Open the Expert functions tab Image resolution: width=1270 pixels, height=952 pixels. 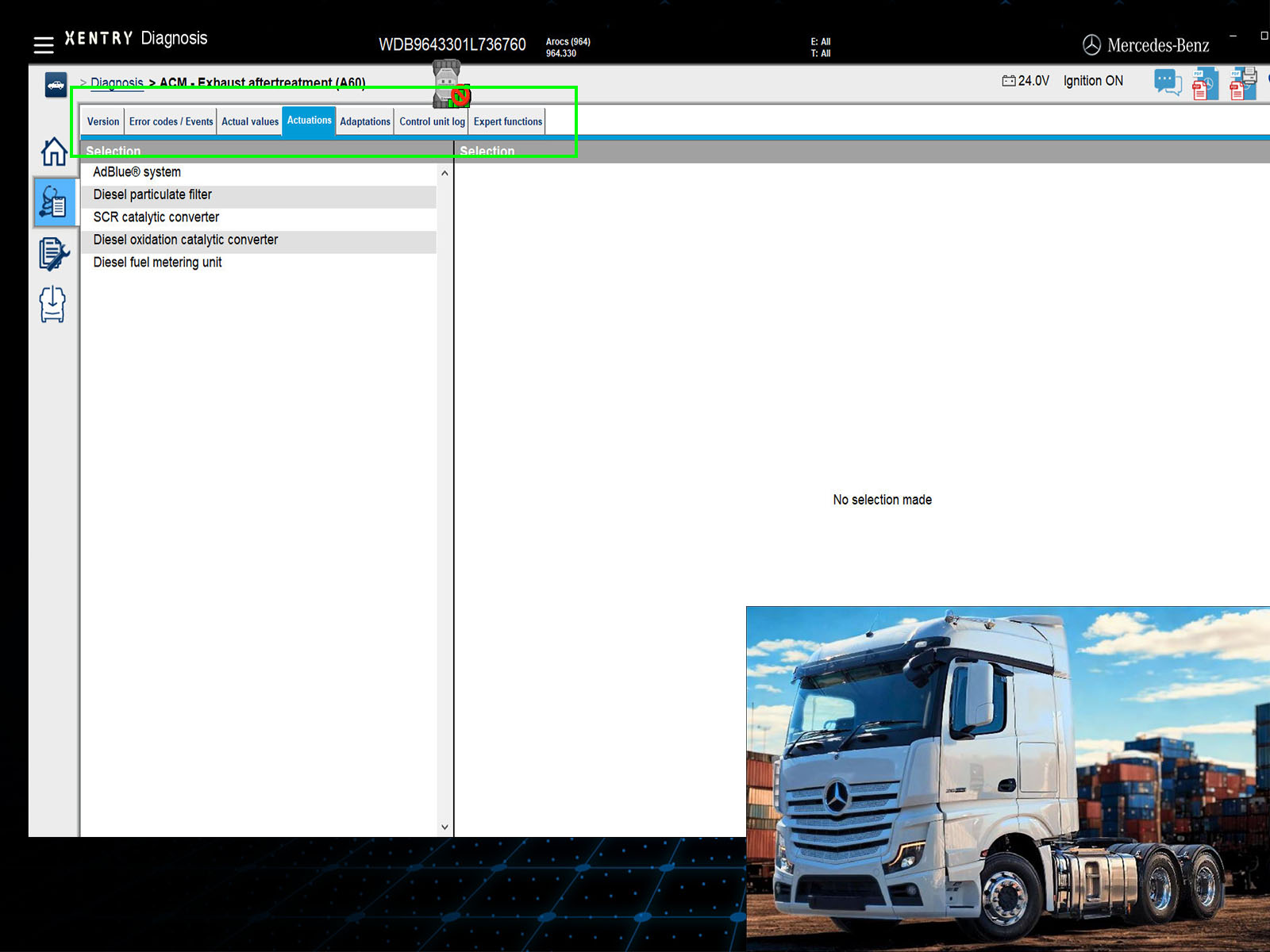[x=507, y=122]
